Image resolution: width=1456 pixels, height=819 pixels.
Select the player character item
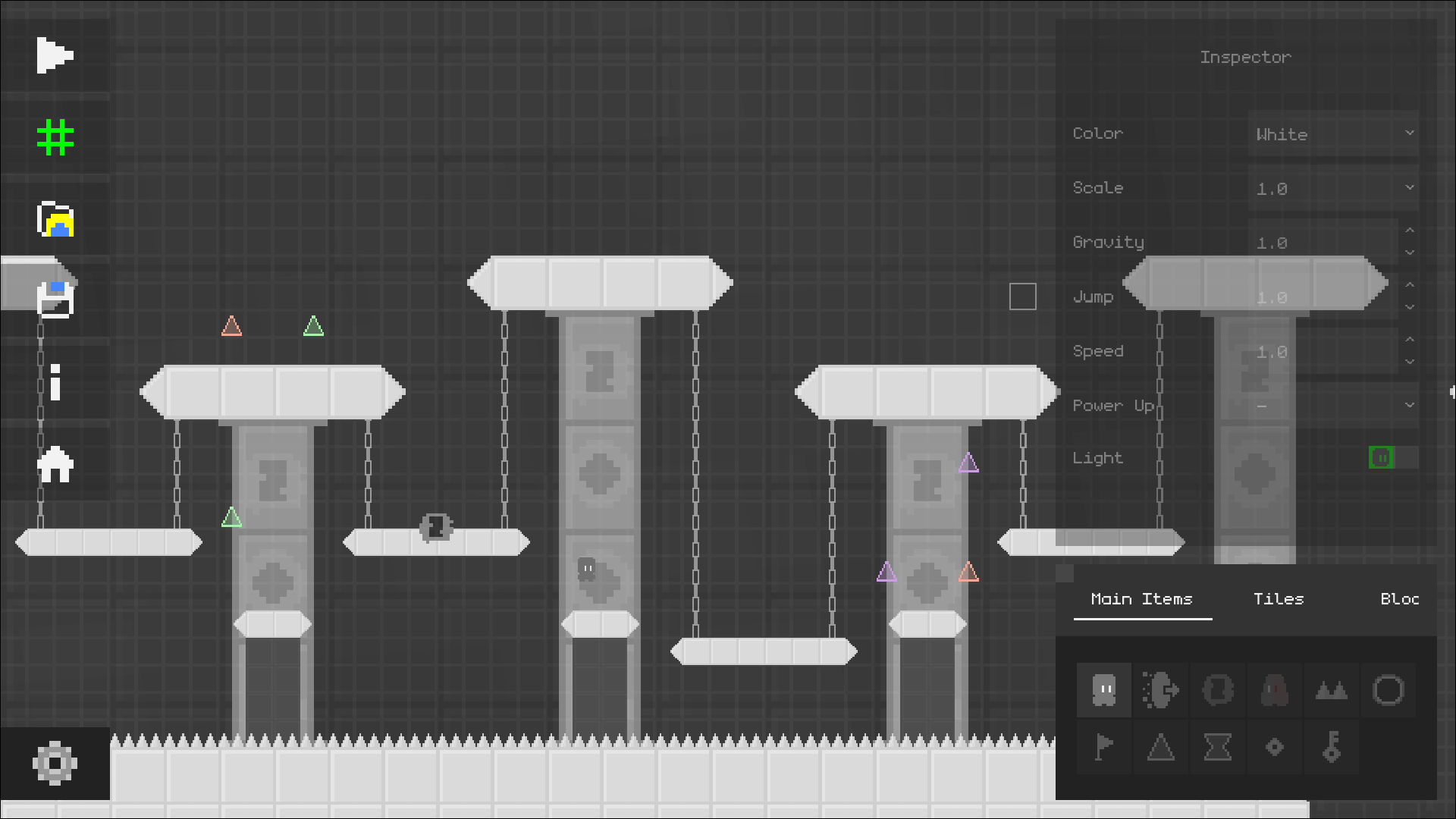pyautogui.click(x=1104, y=690)
